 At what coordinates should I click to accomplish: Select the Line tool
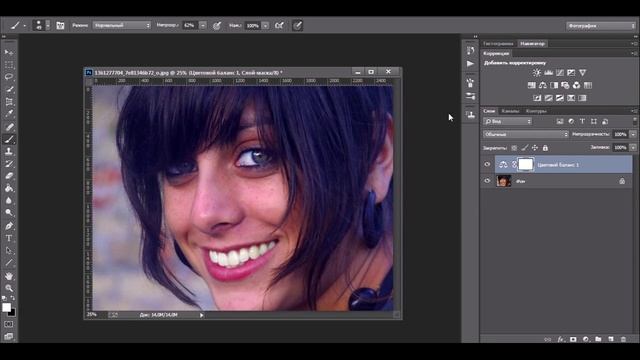coord(9,263)
